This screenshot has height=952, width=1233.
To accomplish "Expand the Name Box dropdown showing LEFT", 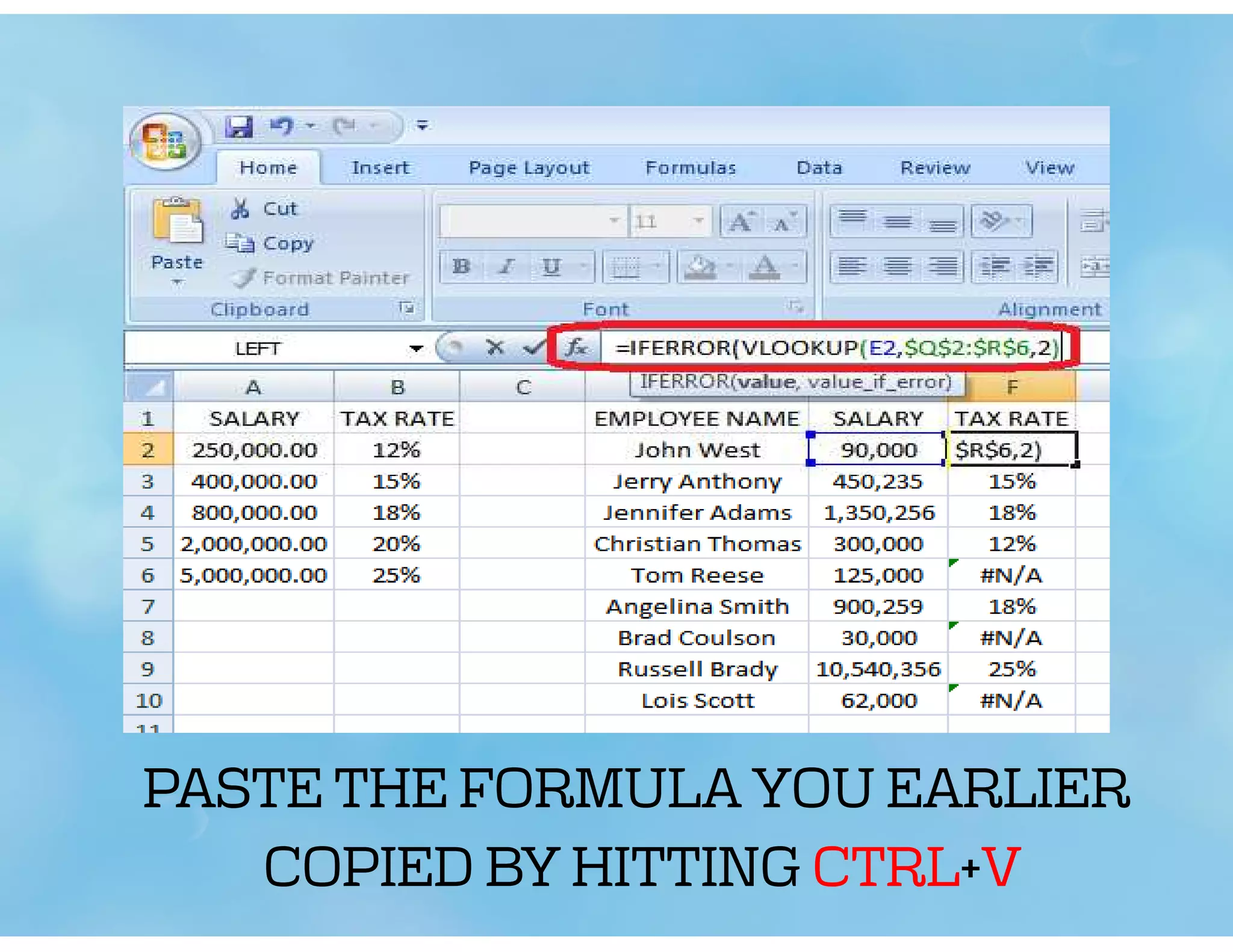I will tap(416, 348).
